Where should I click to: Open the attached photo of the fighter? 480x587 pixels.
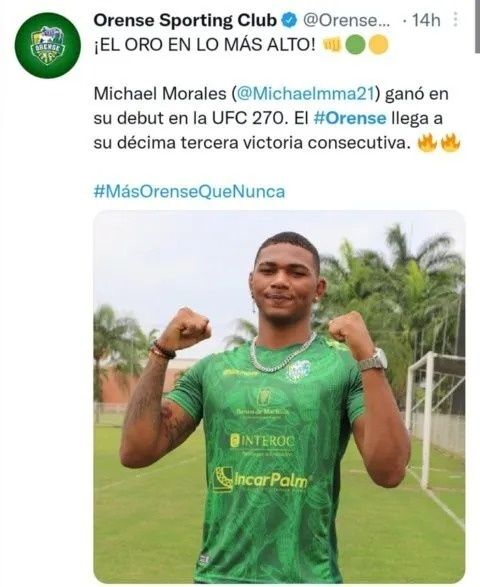click(x=279, y=396)
